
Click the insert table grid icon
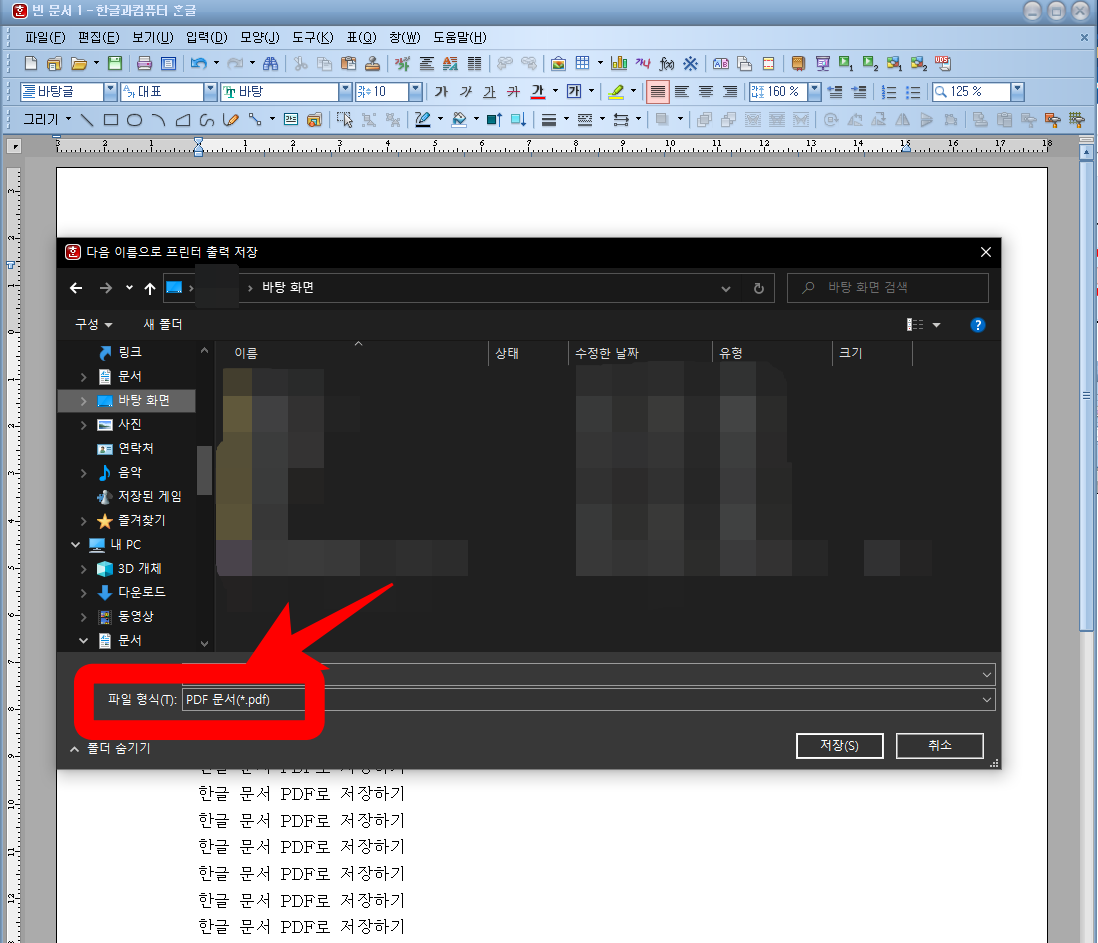coord(583,64)
